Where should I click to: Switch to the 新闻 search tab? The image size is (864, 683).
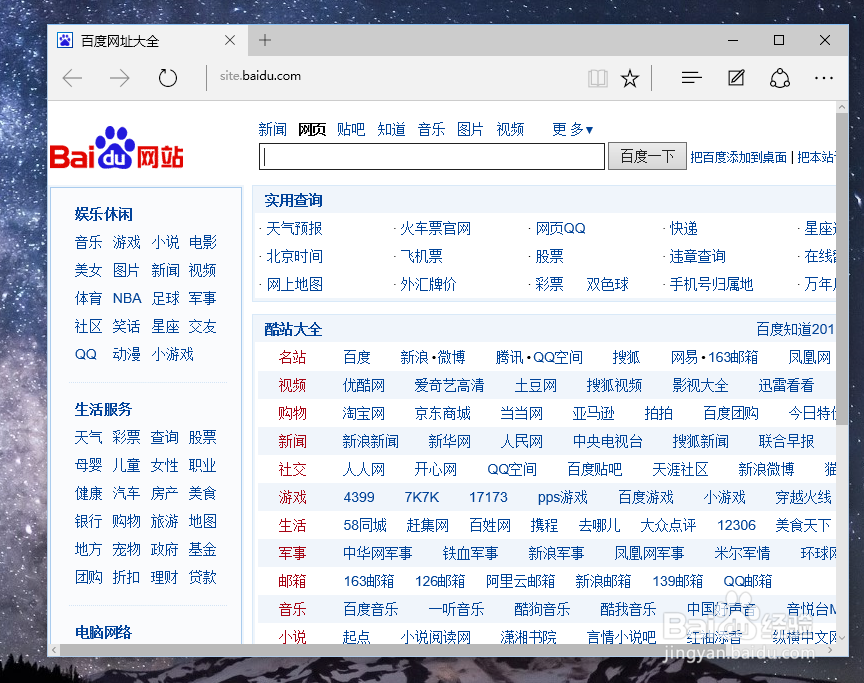273,129
